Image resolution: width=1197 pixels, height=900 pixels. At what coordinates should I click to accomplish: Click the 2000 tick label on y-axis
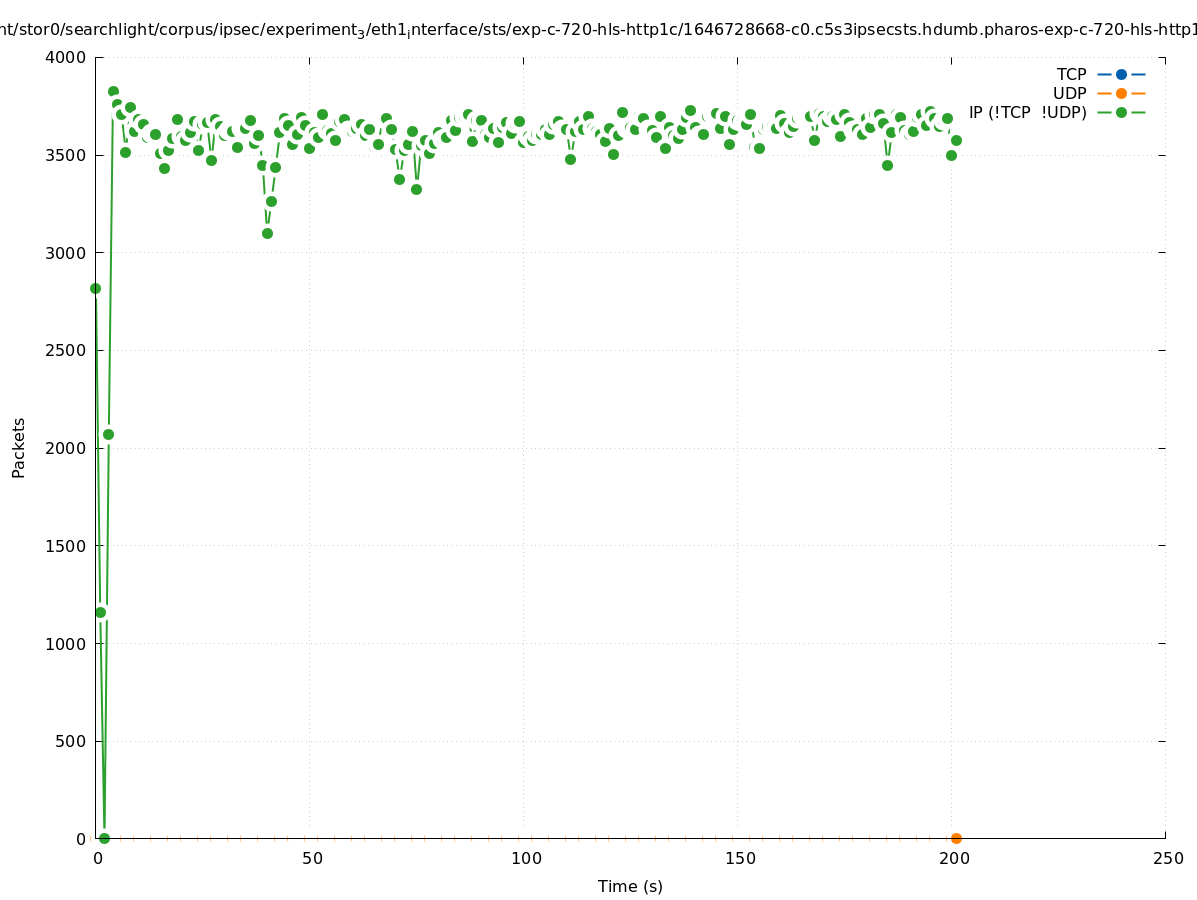[66, 448]
